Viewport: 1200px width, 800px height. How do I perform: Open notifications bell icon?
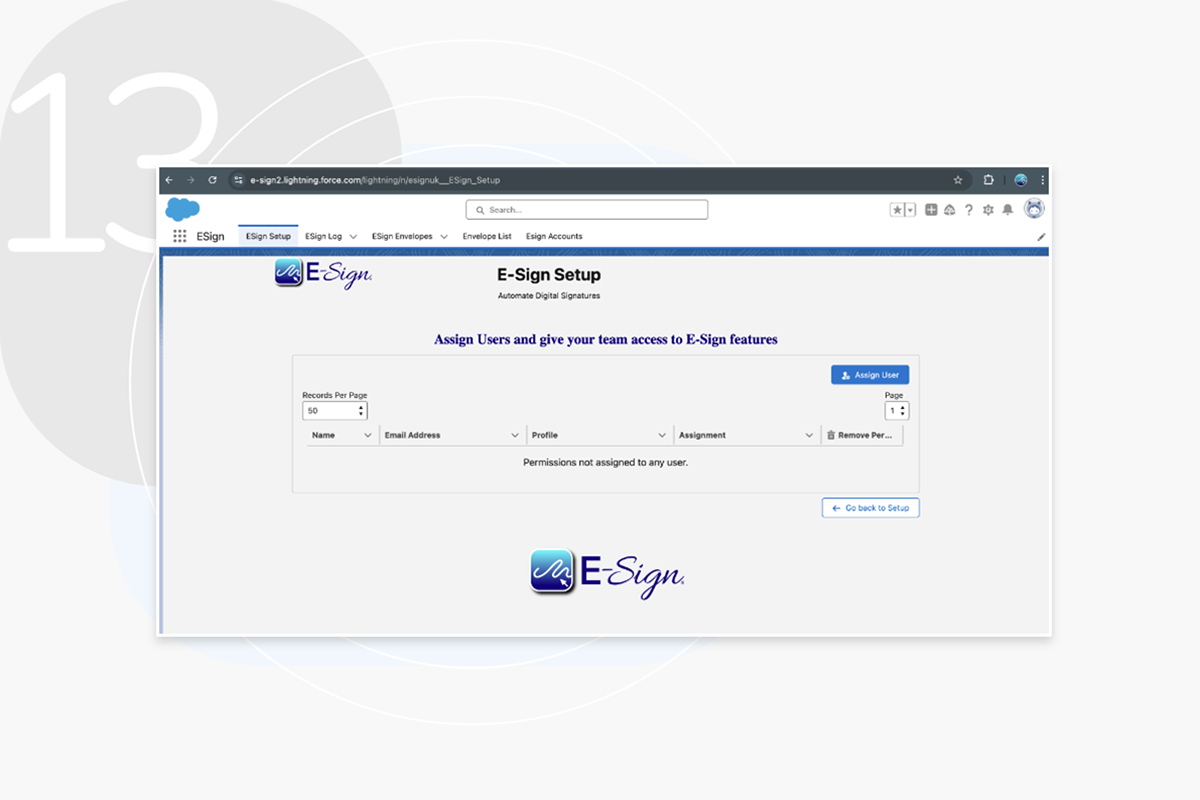(x=1007, y=210)
